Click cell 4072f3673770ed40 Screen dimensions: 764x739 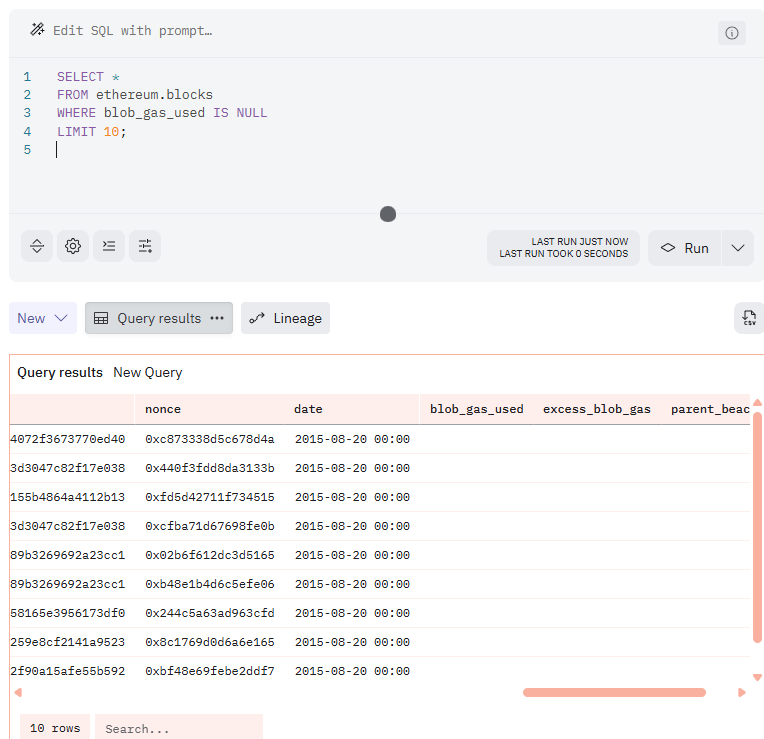pos(68,439)
